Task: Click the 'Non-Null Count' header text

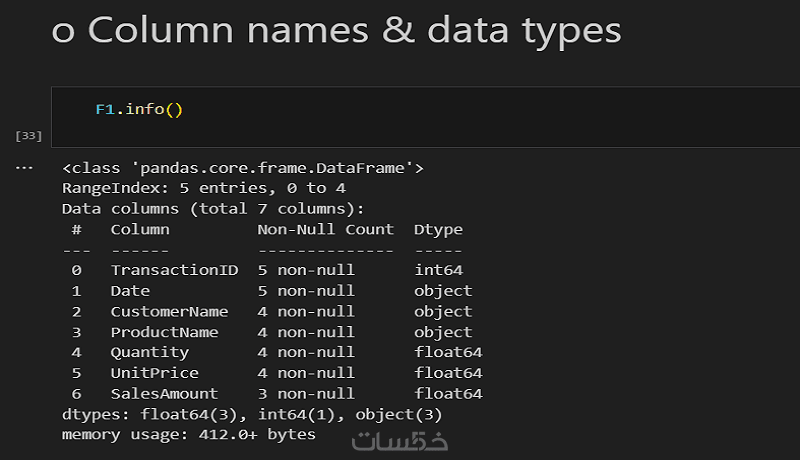Action: [326, 229]
